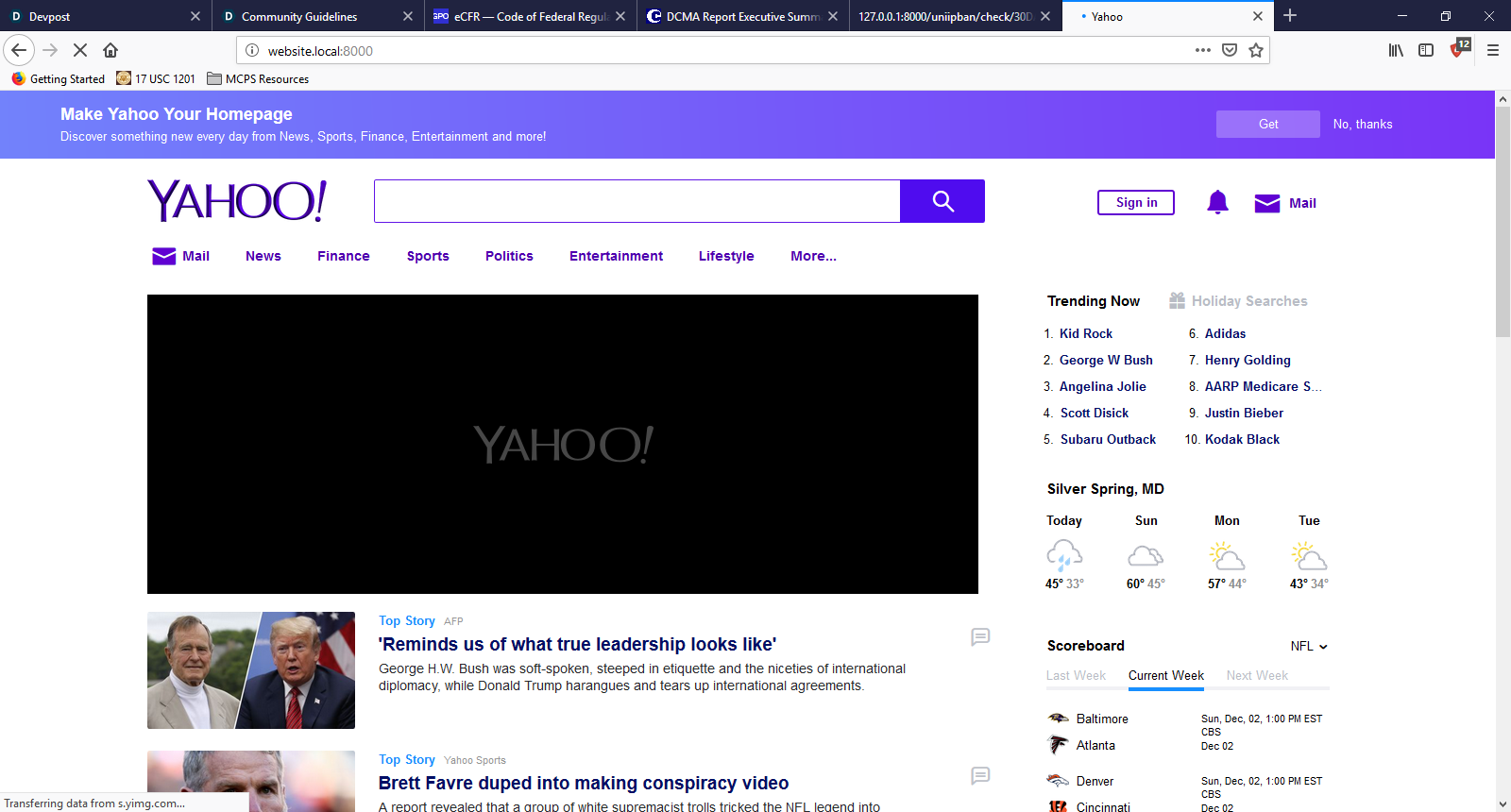
Task: Dismiss banner with No, thanks
Action: [1363, 124]
